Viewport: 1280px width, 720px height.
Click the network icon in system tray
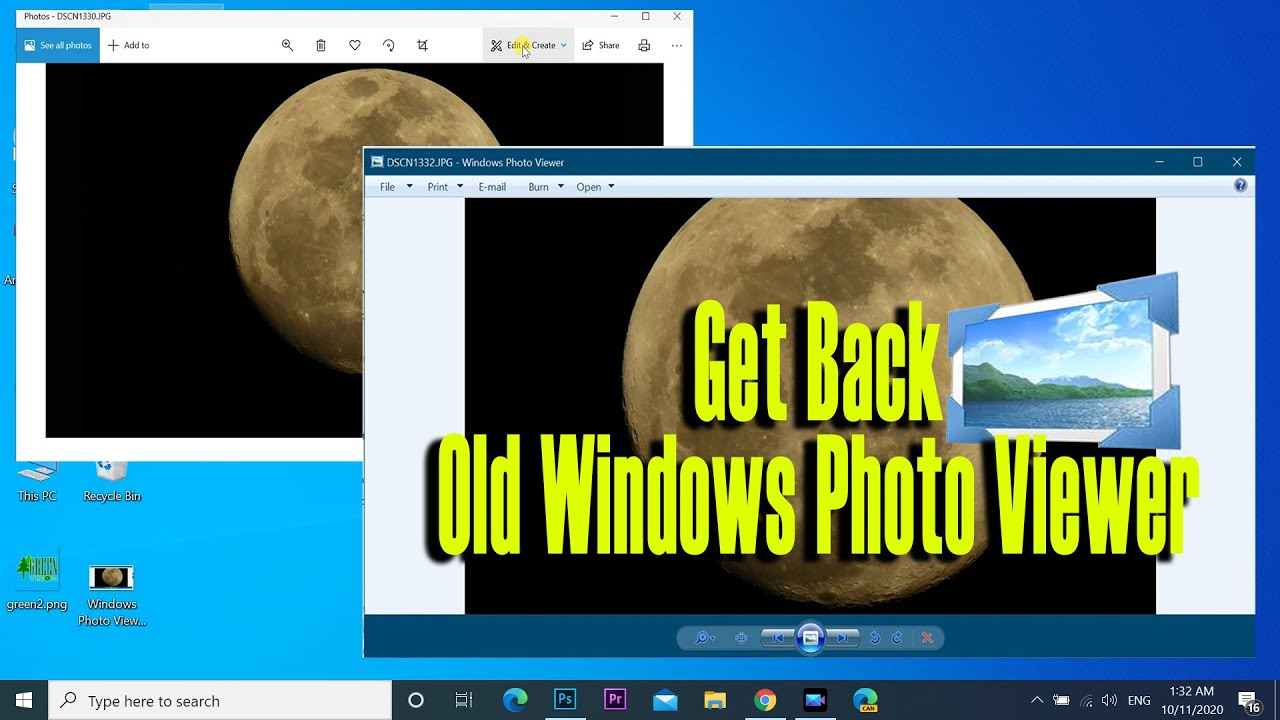1086,700
